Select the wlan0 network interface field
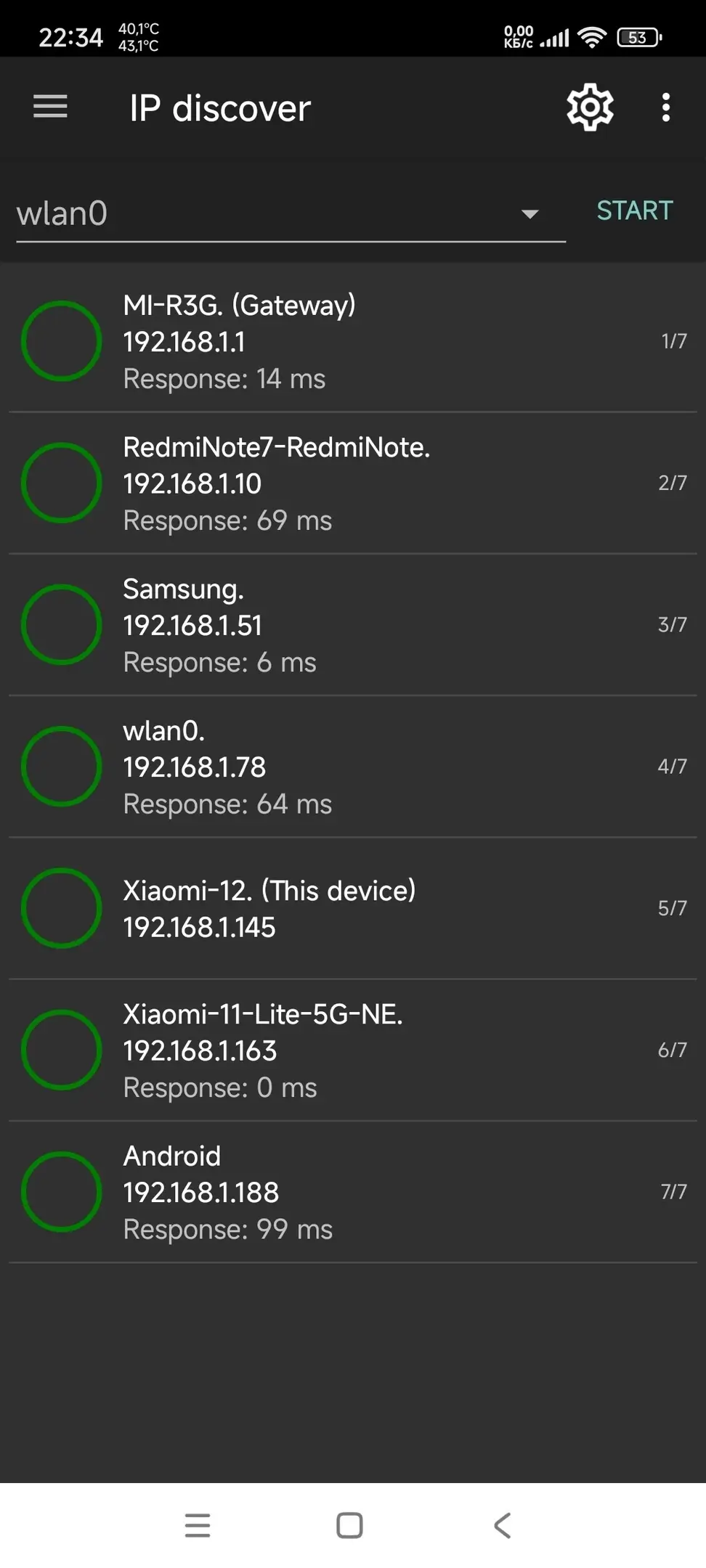 point(291,213)
